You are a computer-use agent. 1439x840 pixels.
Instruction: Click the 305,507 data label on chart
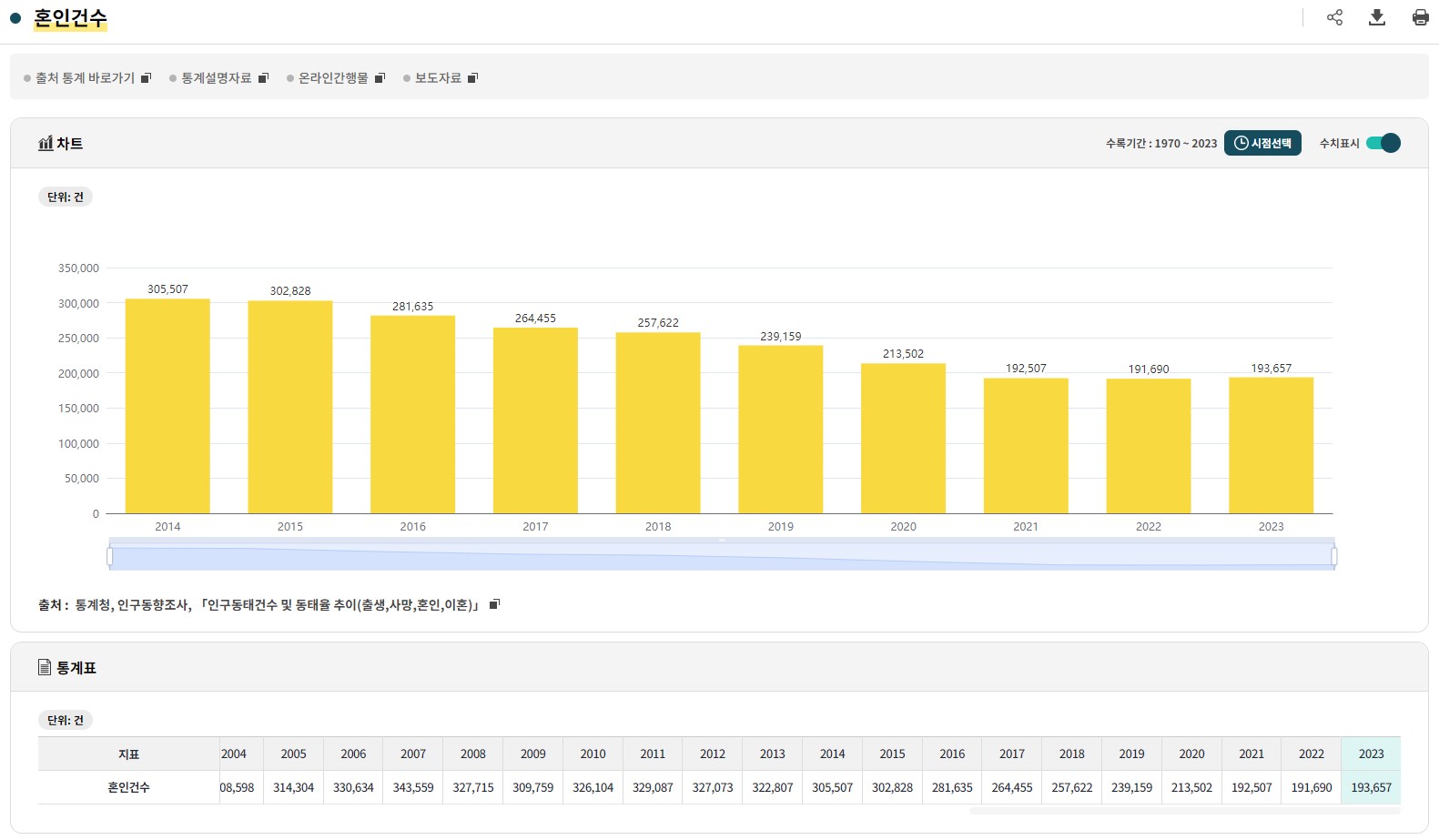click(167, 288)
